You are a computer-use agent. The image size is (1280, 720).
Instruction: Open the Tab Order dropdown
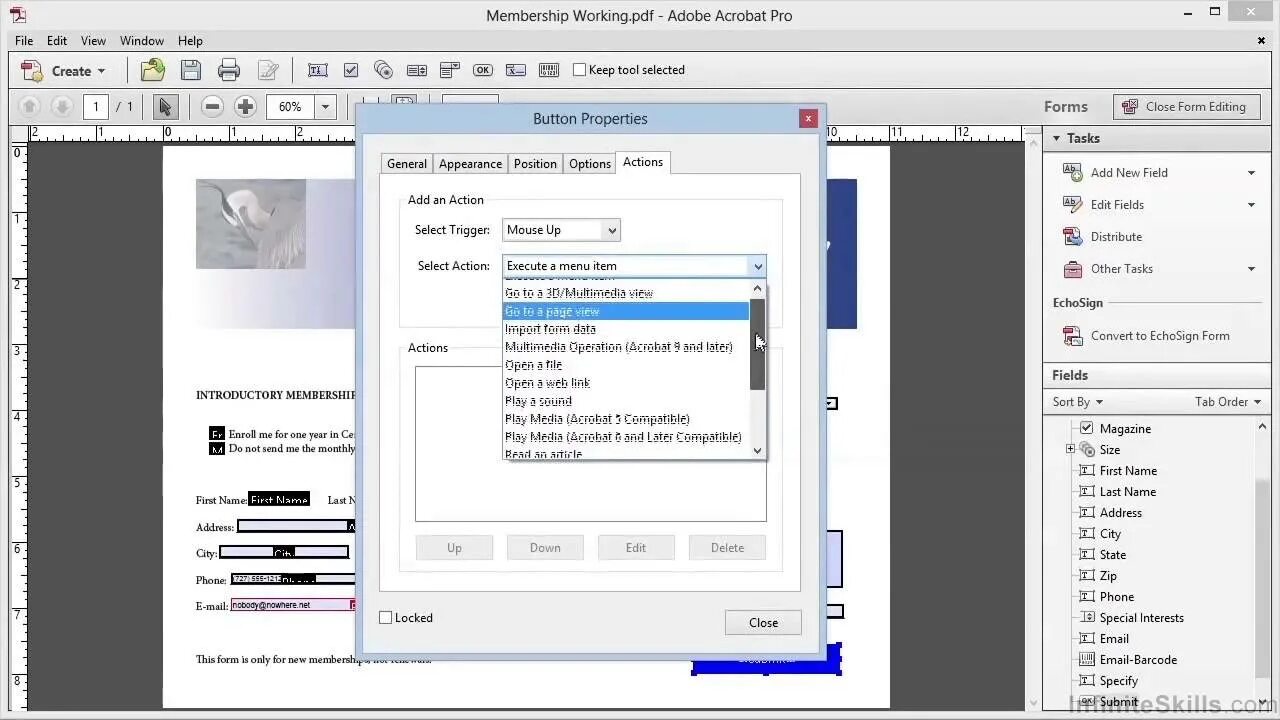tap(1229, 402)
